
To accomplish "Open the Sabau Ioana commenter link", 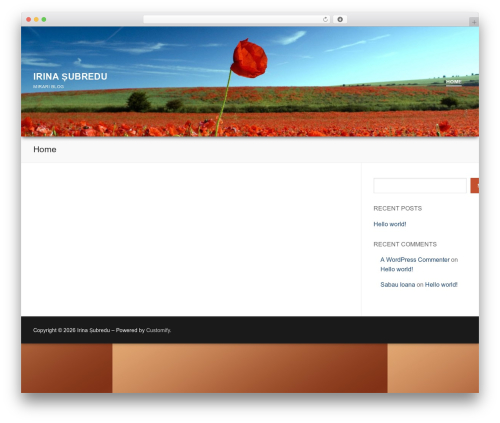I will pos(398,285).
